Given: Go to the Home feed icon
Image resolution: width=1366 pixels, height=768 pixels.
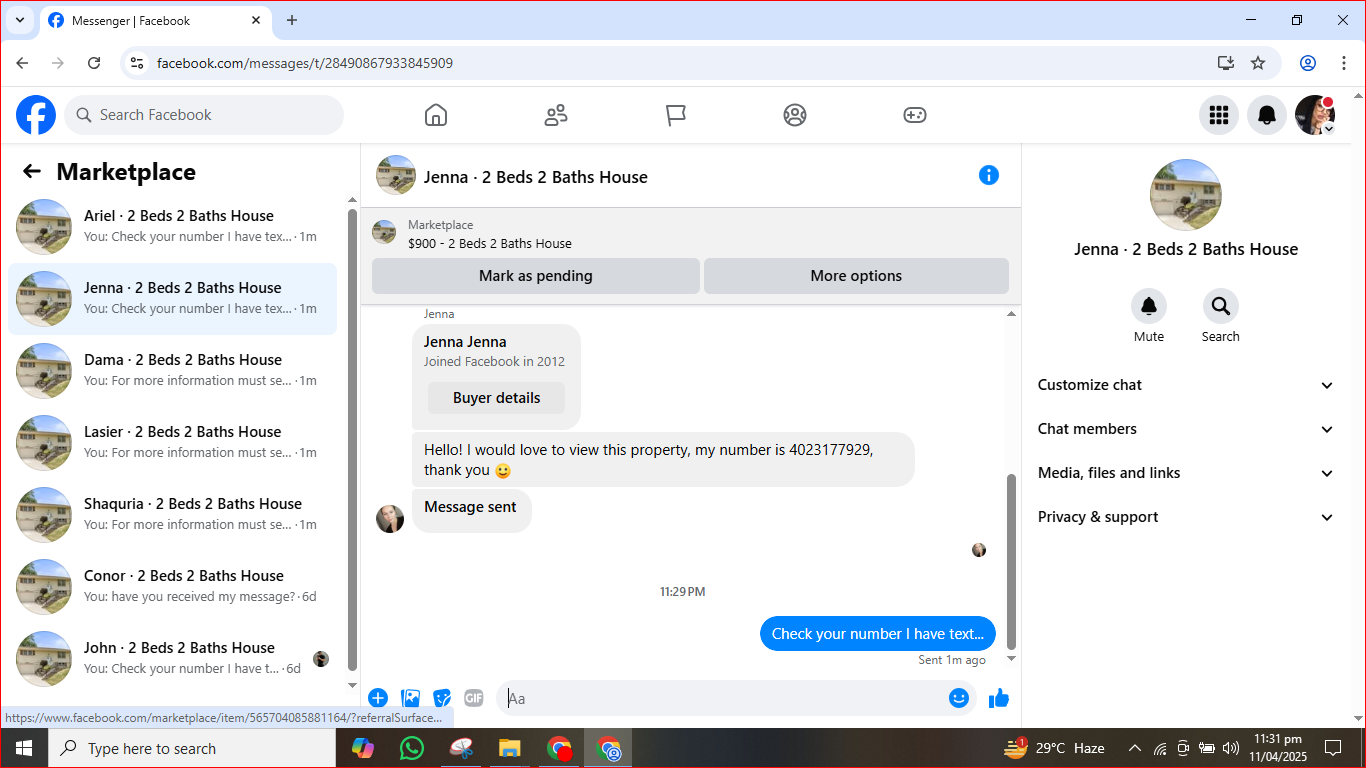Looking at the screenshot, I should pos(436,115).
